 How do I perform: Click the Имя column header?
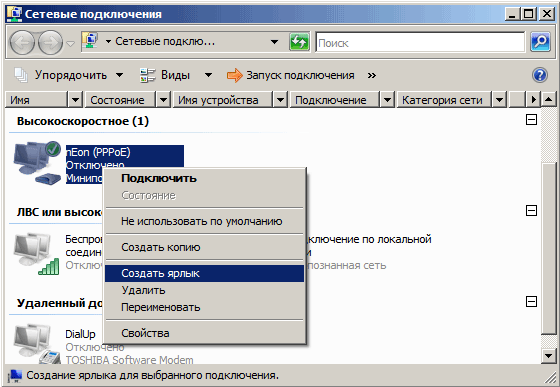click(37, 100)
